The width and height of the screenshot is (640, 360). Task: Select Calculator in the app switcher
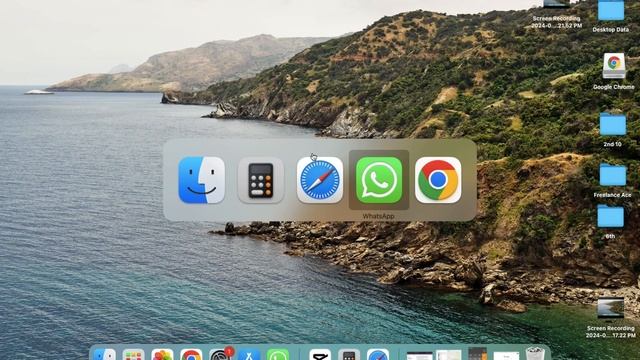point(261,180)
